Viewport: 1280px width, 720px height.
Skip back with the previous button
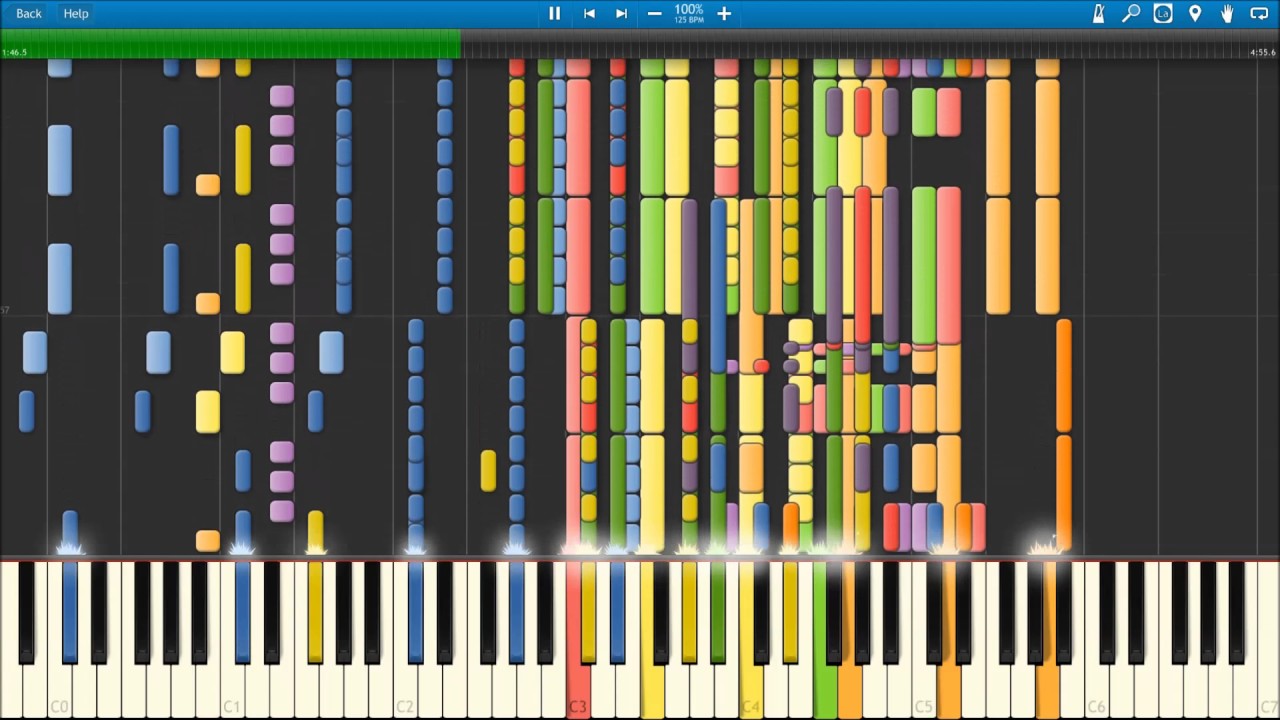(x=589, y=13)
